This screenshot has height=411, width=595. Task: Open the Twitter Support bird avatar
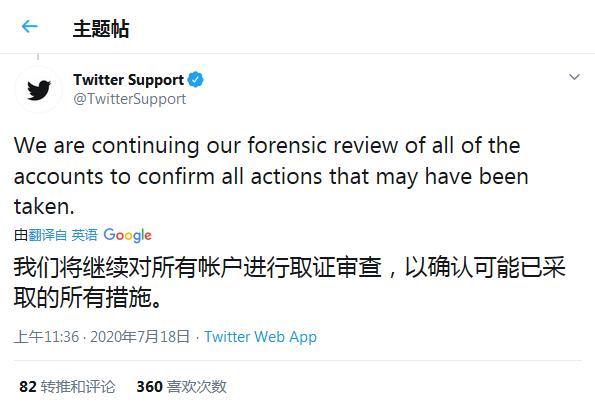(39, 90)
